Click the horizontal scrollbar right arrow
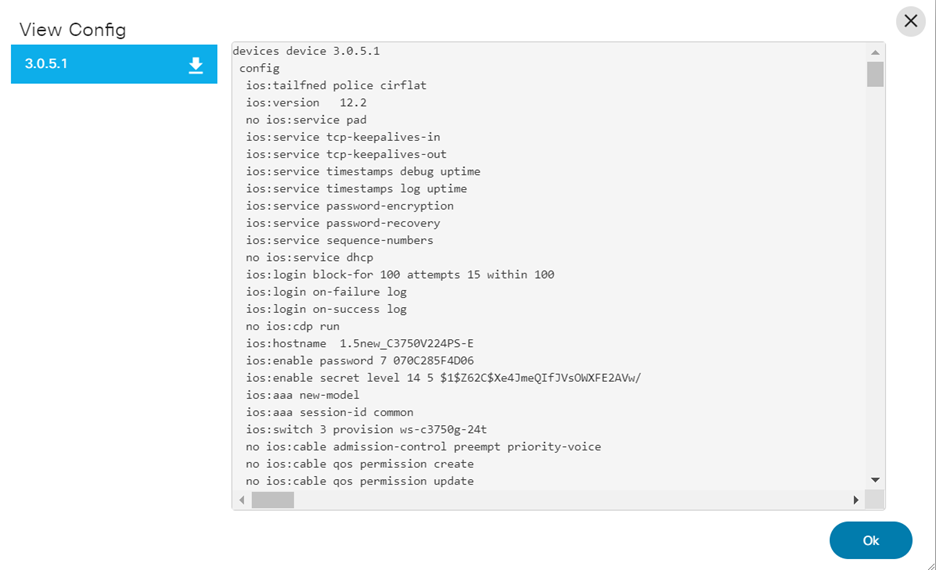The height and width of the screenshot is (570, 936). point(855,499)
